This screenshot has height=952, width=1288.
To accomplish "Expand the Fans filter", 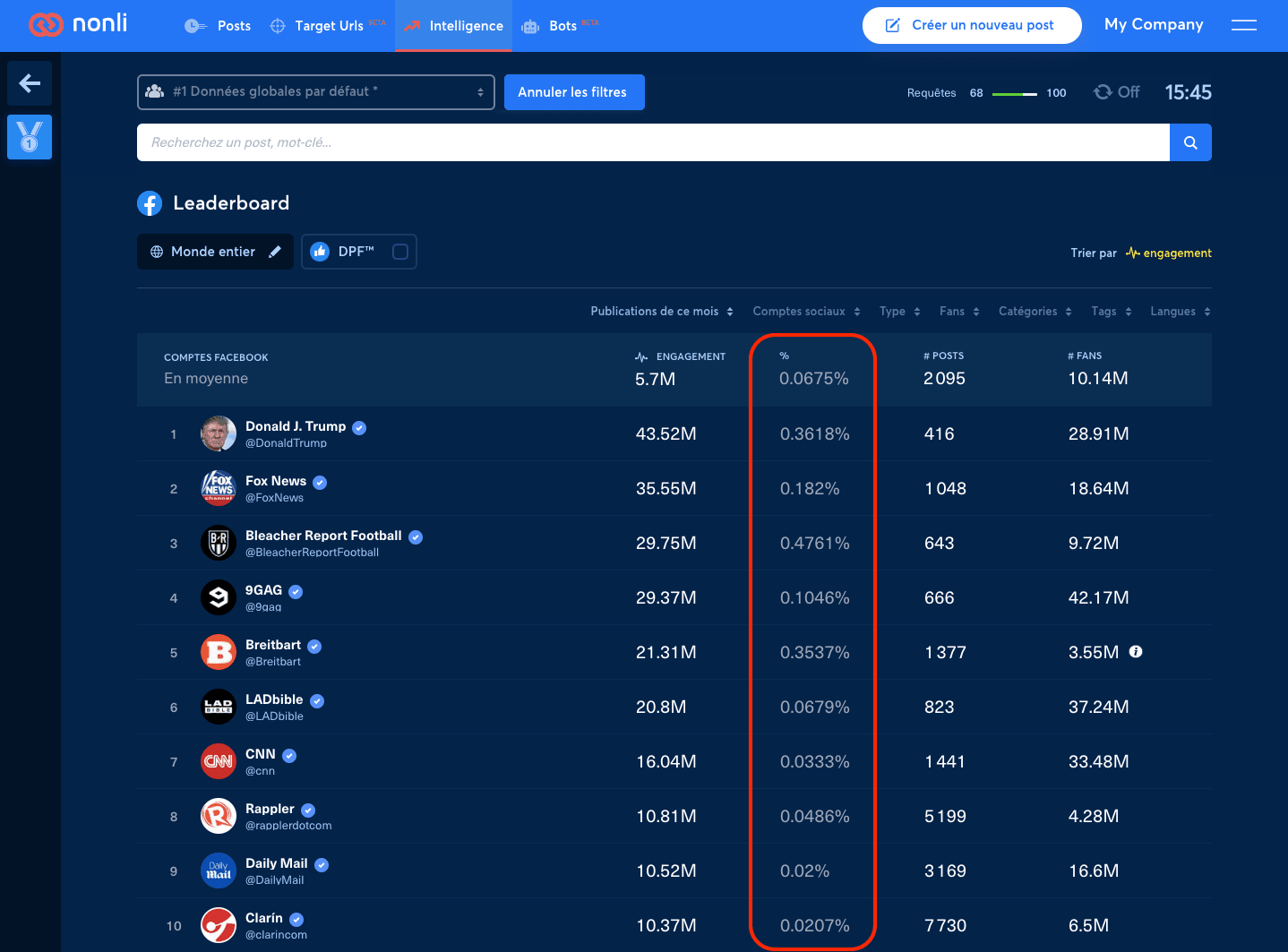I will pyautogui.click(x=960, y=312).
